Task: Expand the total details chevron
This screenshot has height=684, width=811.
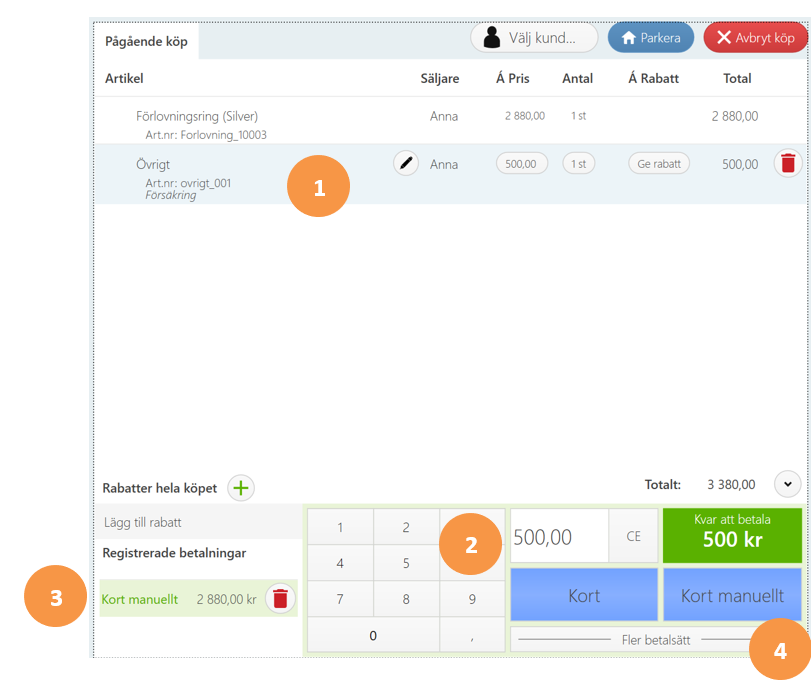Action: [x=788, y=484]
